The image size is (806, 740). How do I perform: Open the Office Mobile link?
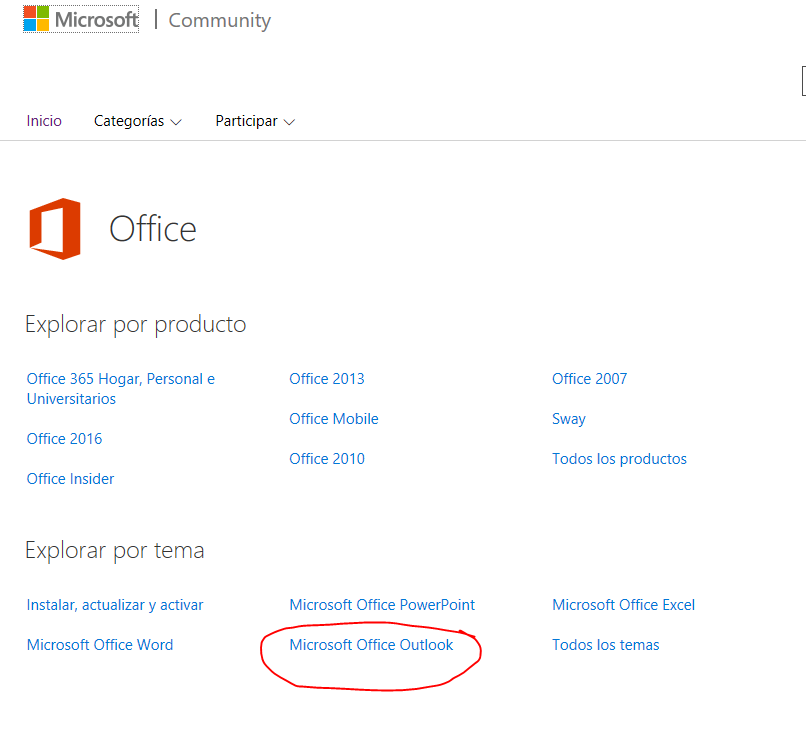(x=334, y=419)
